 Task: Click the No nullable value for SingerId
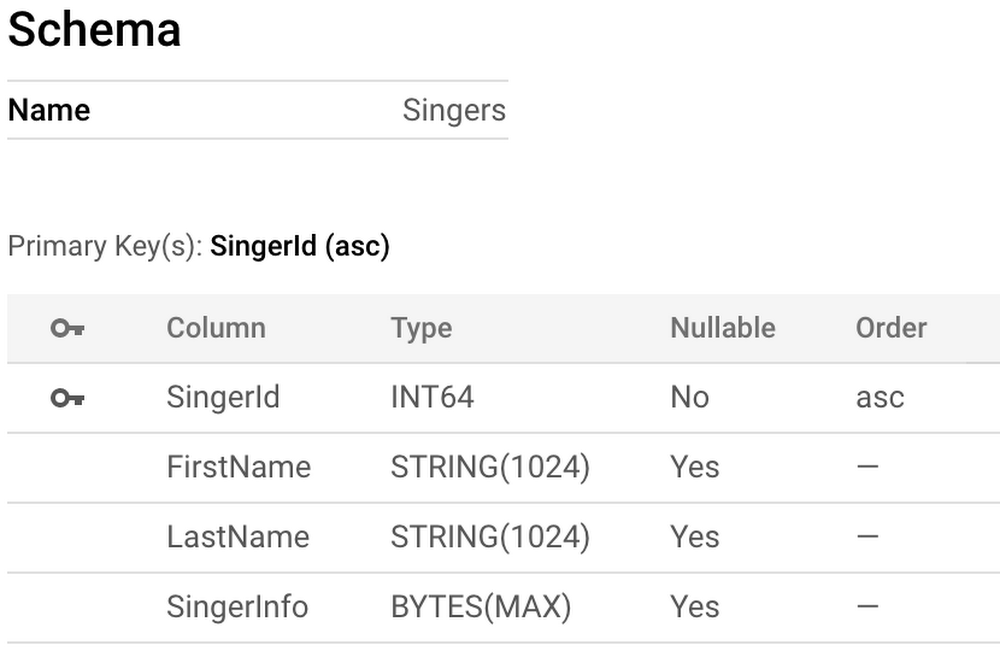(689, 397)
